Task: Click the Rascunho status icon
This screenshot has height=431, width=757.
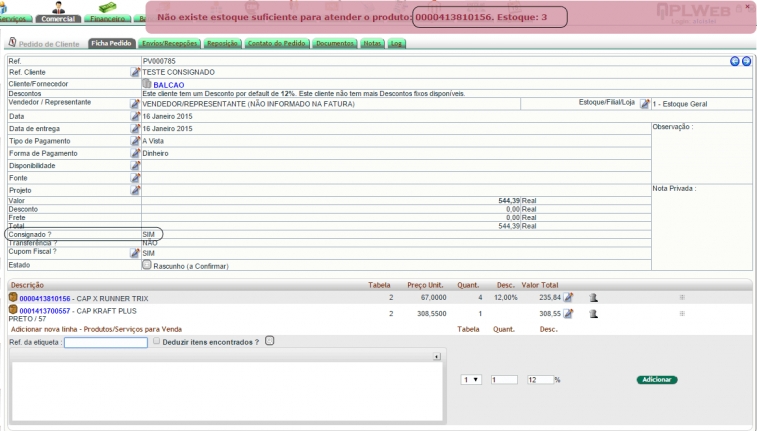Action: pyautogui.click(x=147, y=265)
